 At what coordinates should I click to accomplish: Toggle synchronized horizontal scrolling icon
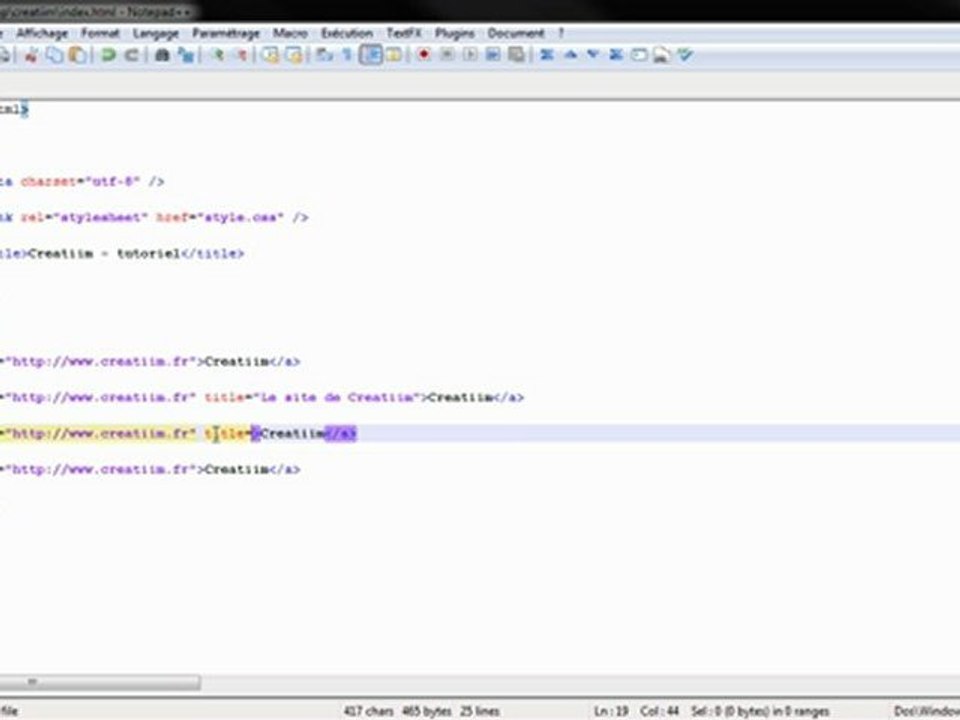click(x=294, y=55)
